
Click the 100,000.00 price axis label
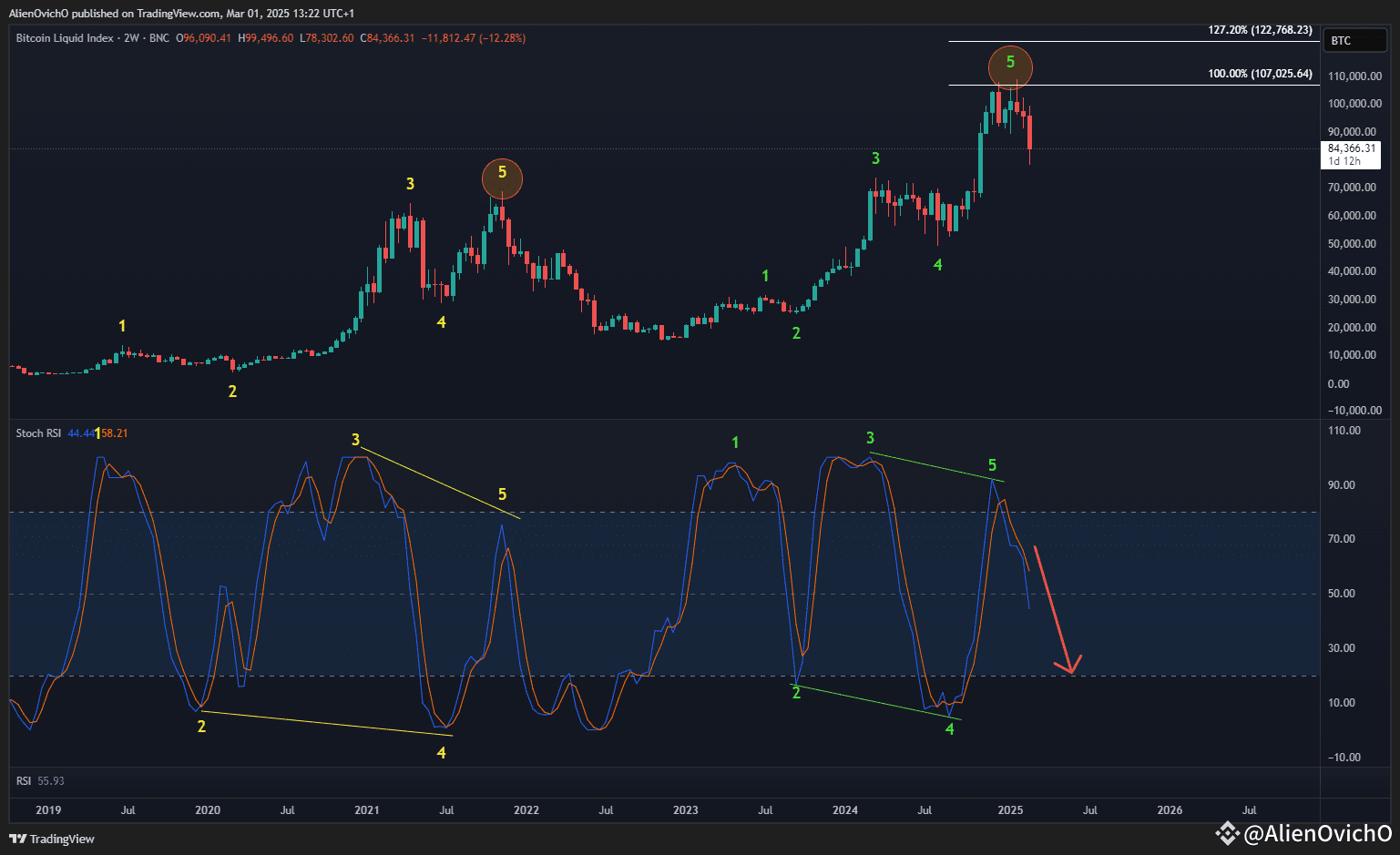pyautogui.click(x=1354, y=104)
